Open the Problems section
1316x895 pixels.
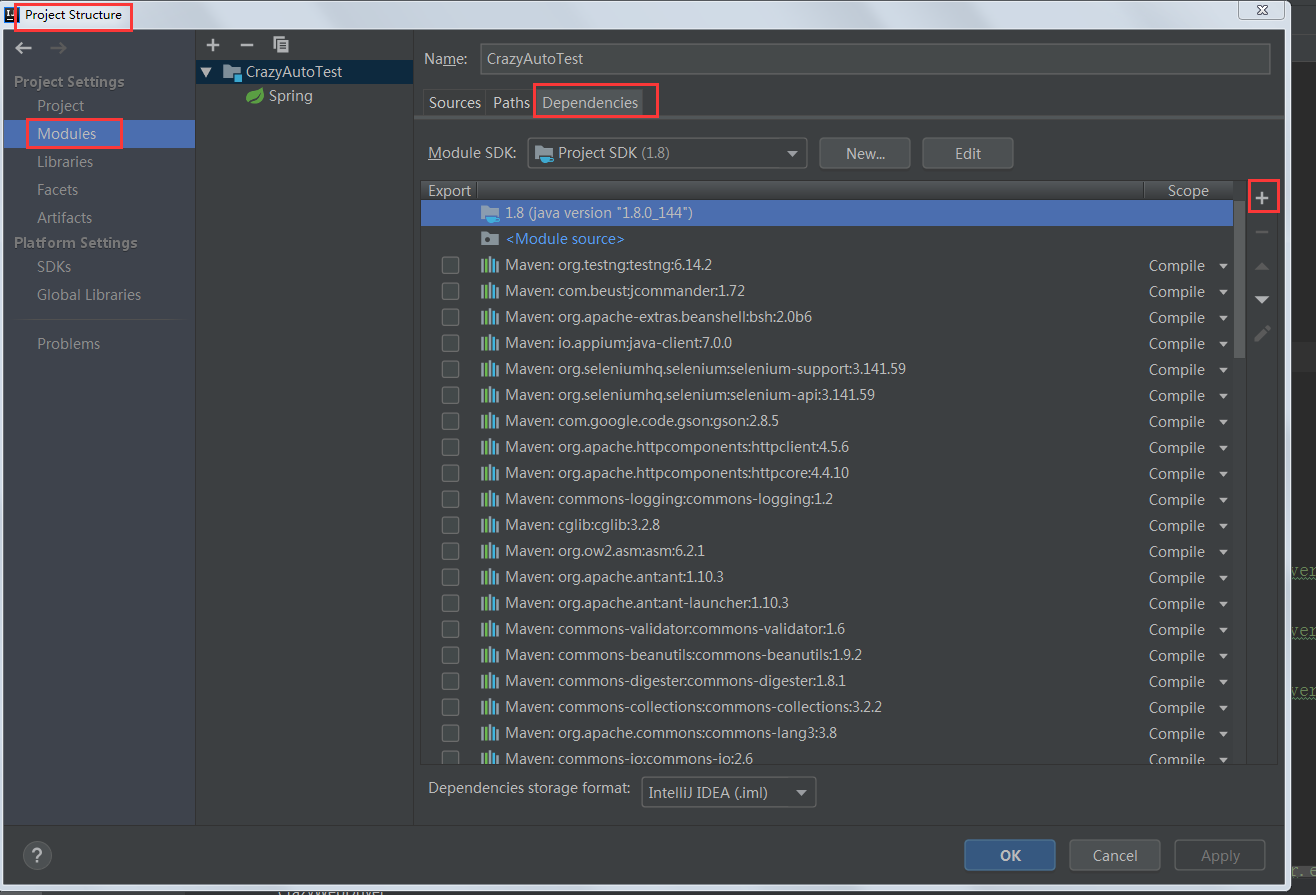69,344
